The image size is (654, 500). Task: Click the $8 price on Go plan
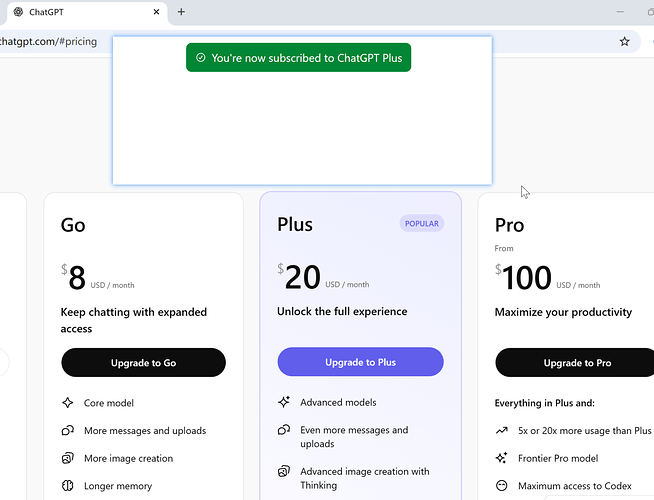tap(73, 277)
